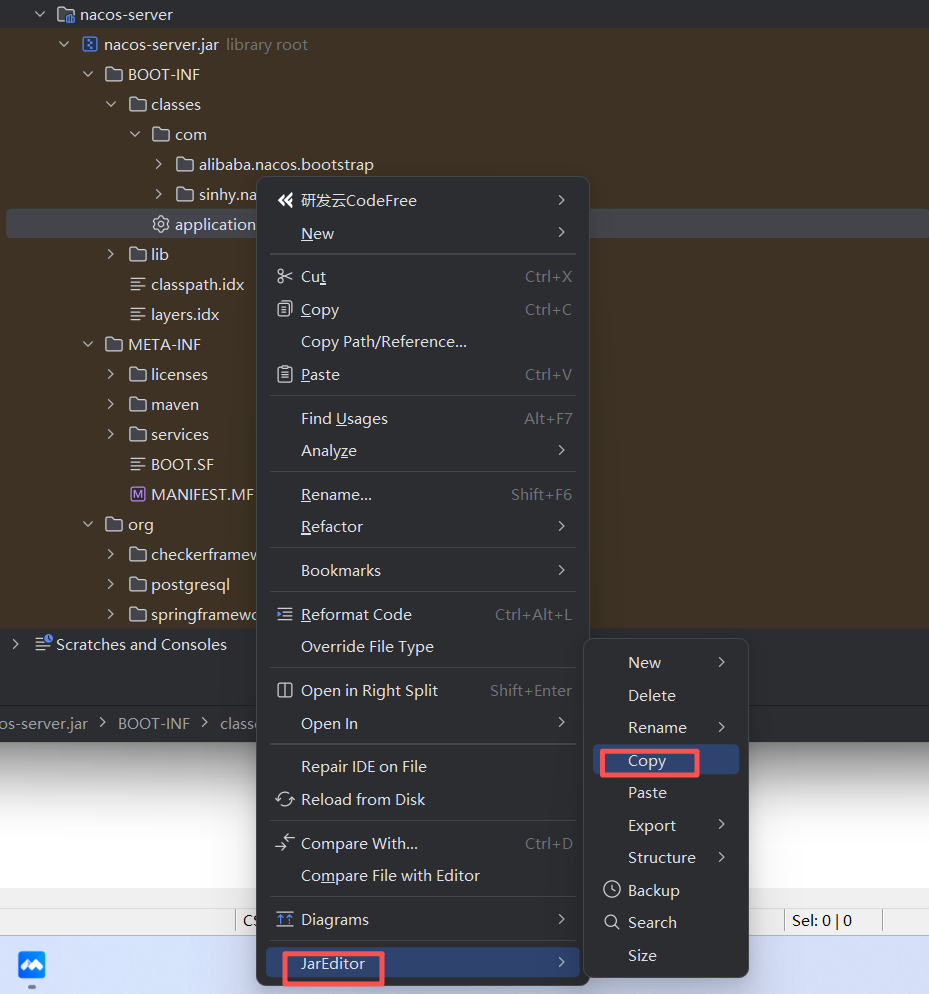The width and height of the screenshot is (929, 994).
Task: Open the Open In submenu
Action: point(423,723)
